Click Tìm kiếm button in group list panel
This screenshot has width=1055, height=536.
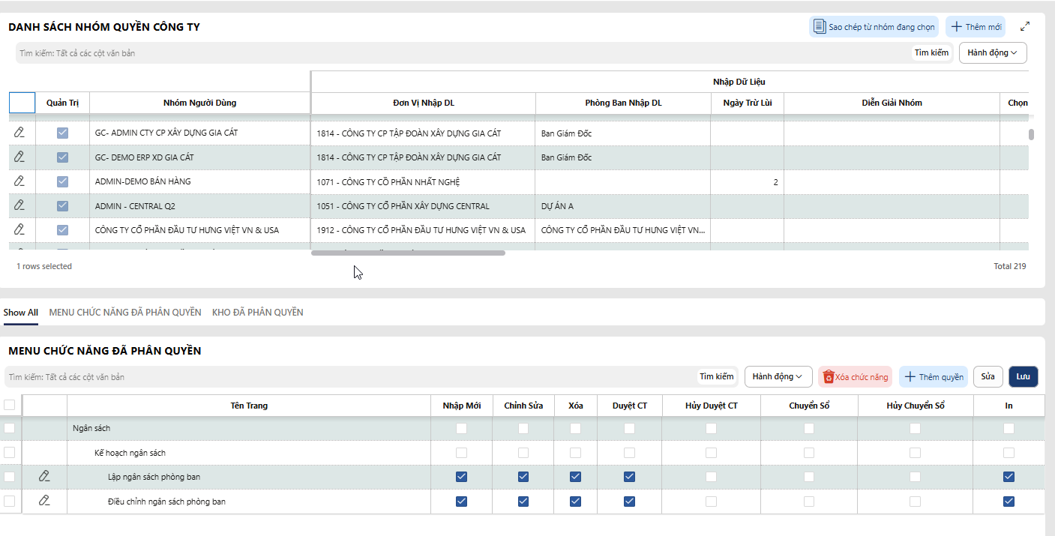(x=931, y=52)
